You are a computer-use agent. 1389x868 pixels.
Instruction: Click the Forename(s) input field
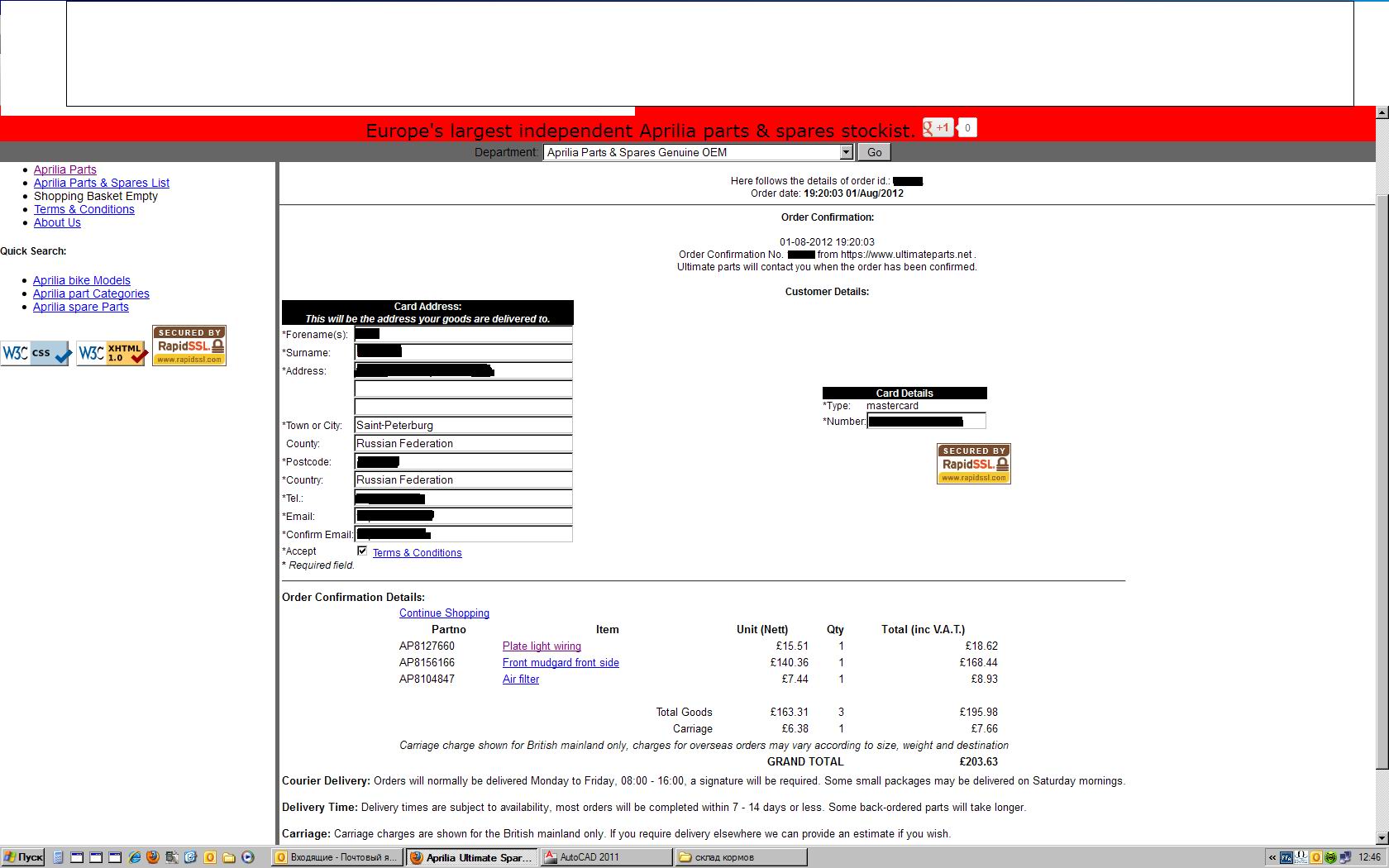pyautogui.click(x=463, y=335)
